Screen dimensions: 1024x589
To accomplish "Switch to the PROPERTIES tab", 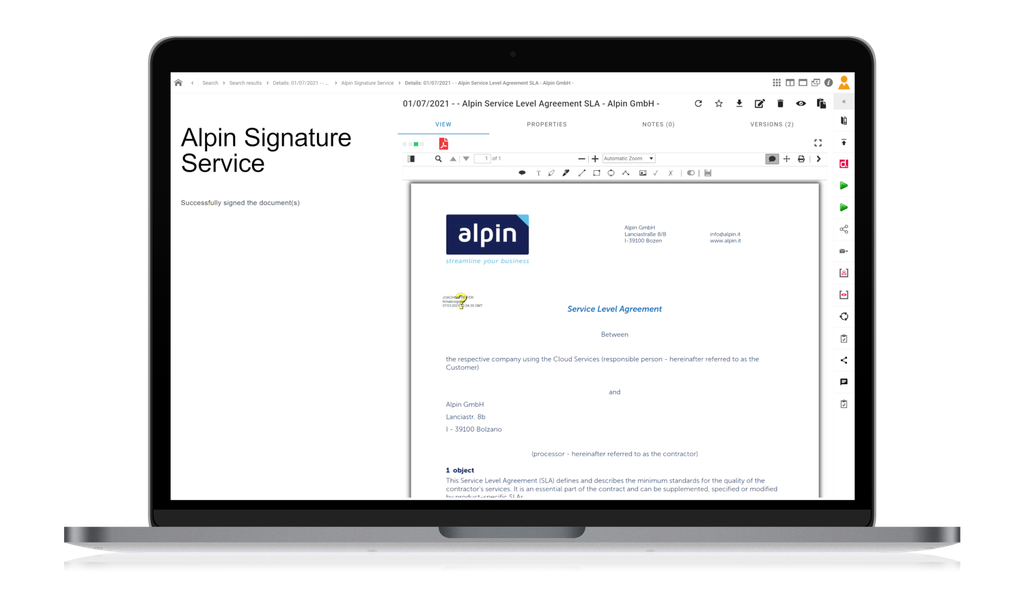I will 547,124.
